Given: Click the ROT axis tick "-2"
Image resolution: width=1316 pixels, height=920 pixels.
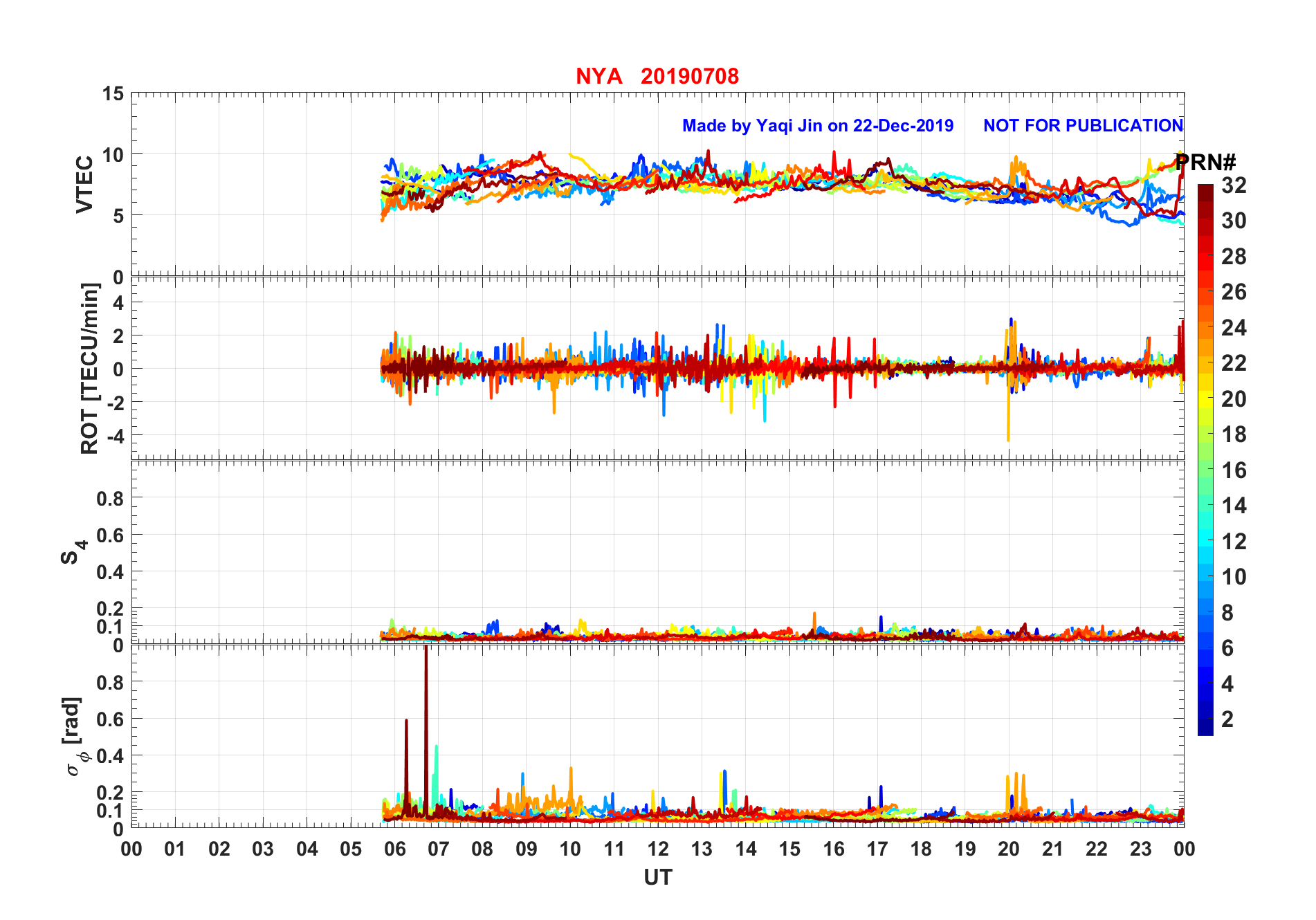Looking at the screenshot, I should (115, 403).
